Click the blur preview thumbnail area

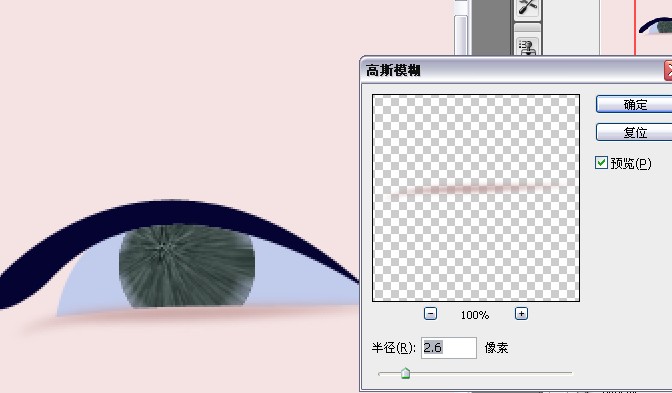click(x=476, y=198)
